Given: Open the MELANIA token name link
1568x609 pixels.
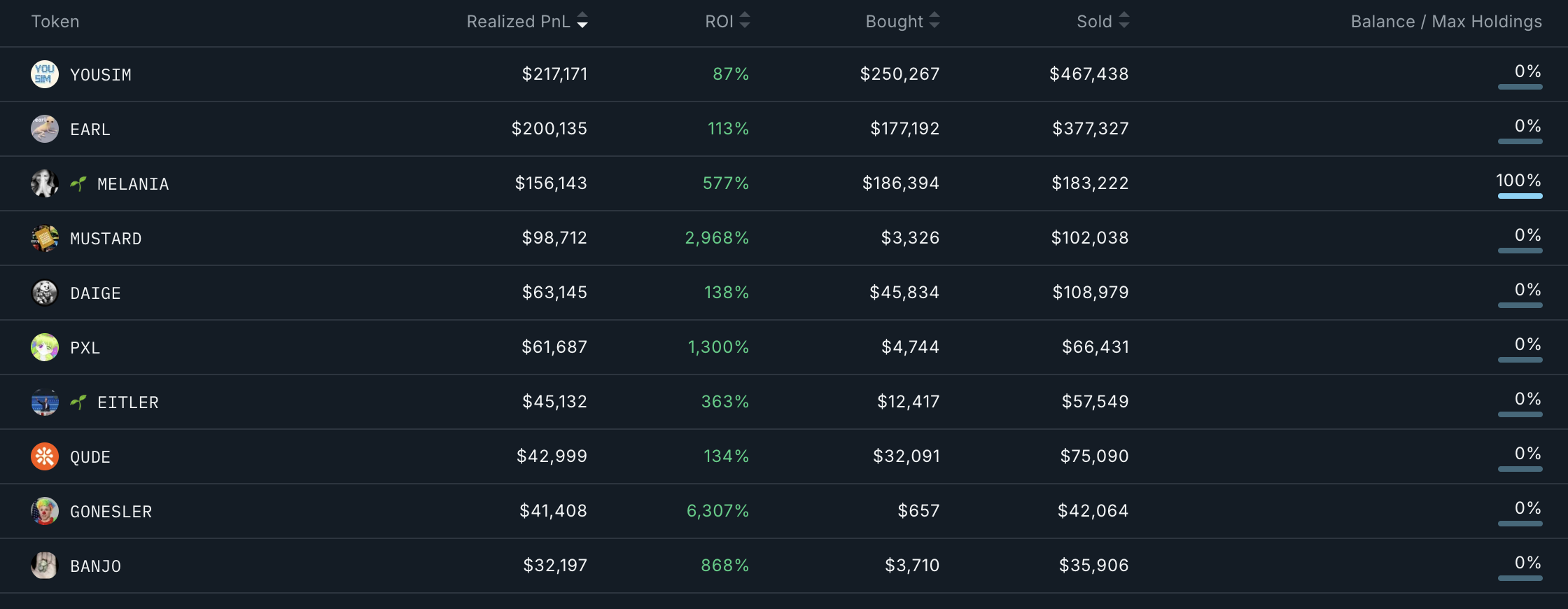Looking at the screenshot, I should point(133,184).
